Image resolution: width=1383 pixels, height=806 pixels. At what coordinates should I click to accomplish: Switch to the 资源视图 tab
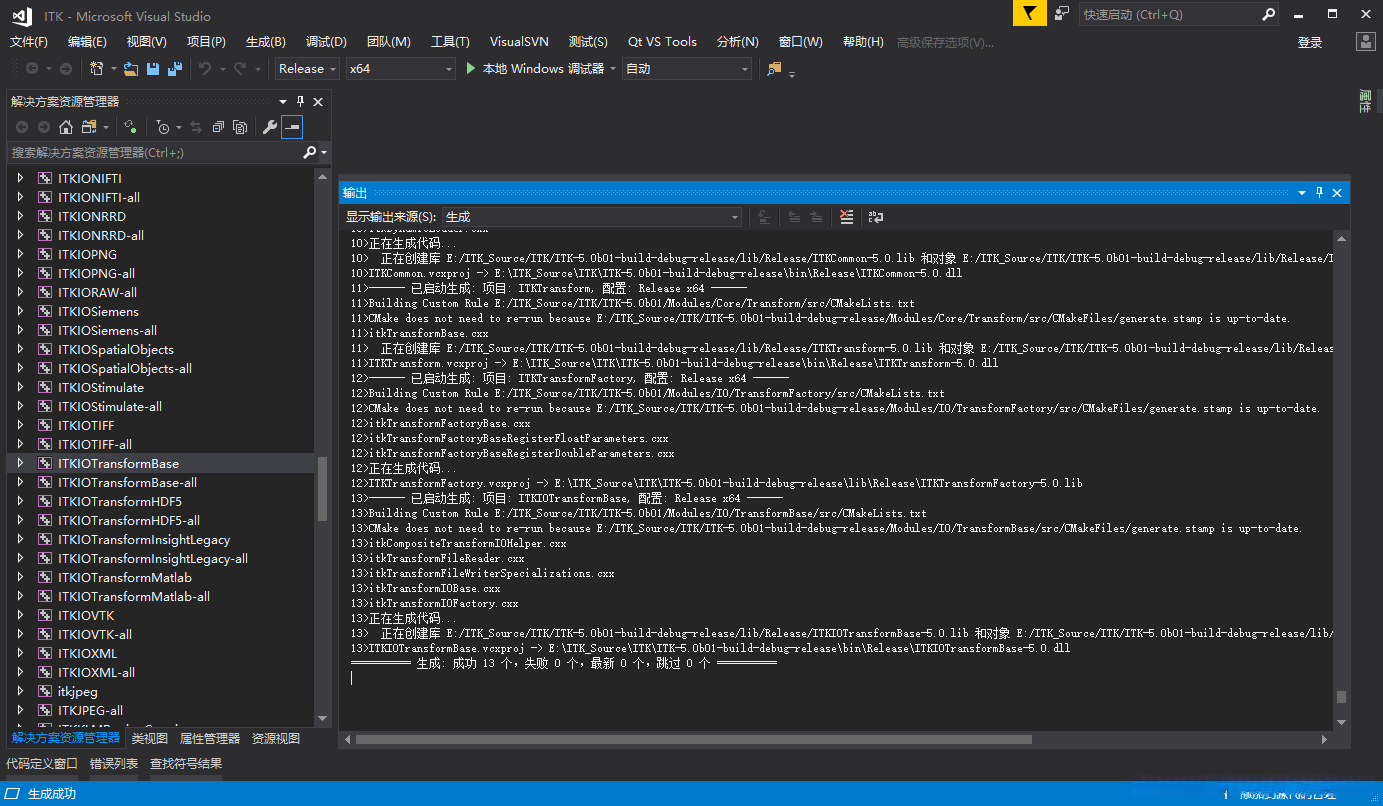(276, 738)
